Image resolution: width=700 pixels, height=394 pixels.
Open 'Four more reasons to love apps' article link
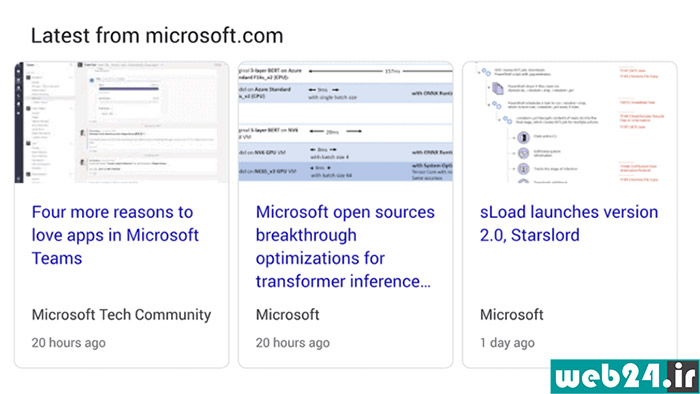pyautogui.click(x=115, y=235)
